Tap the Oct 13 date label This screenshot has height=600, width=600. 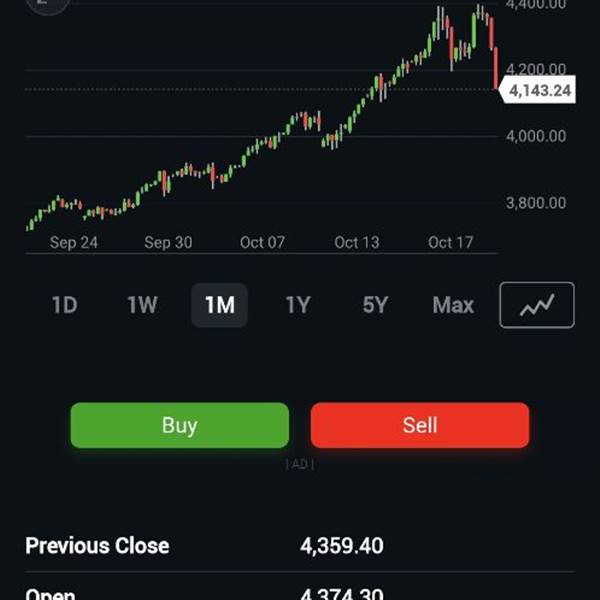click(x=357, y=242)
